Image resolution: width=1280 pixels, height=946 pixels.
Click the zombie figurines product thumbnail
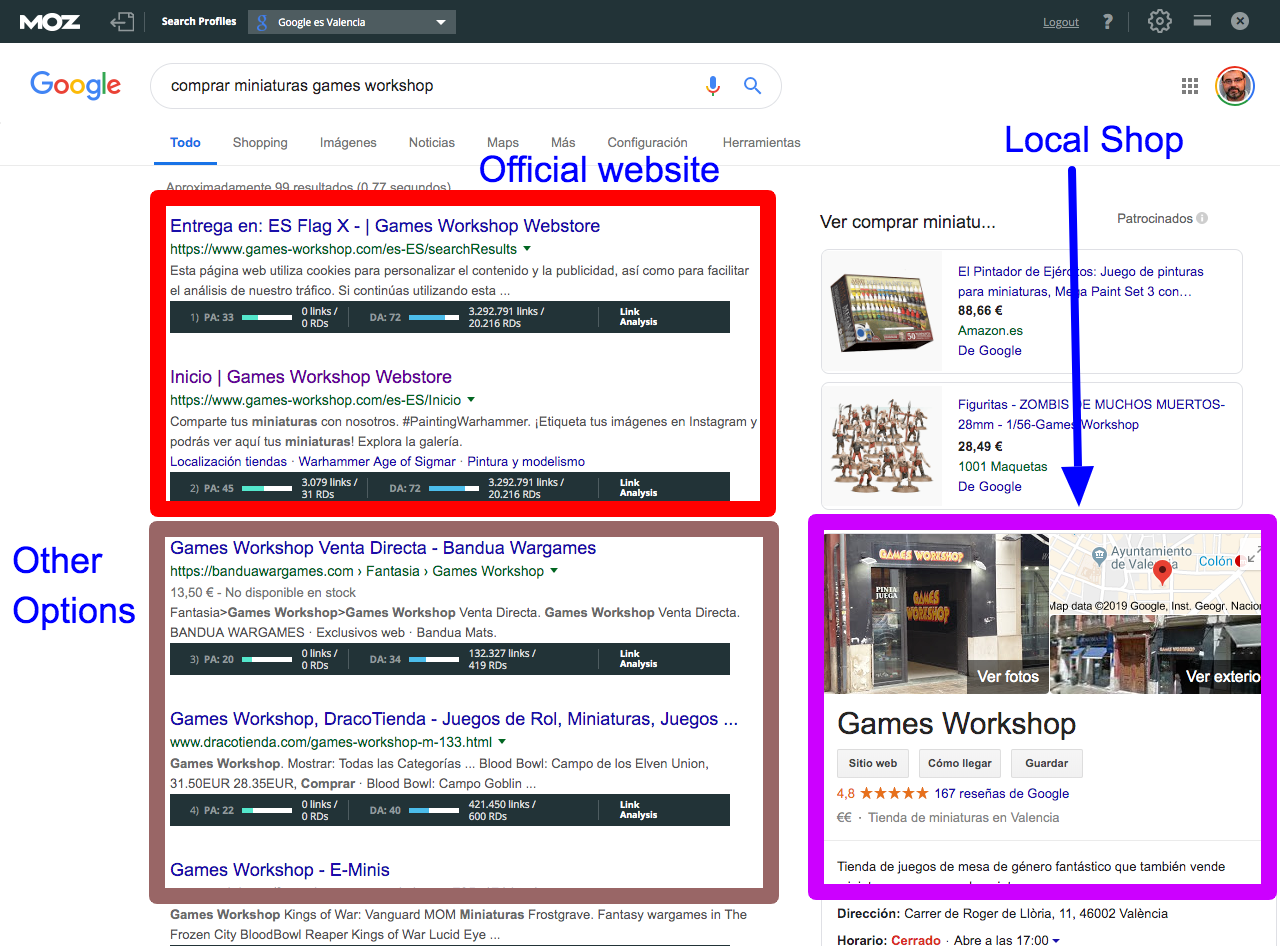pos(881,444)
